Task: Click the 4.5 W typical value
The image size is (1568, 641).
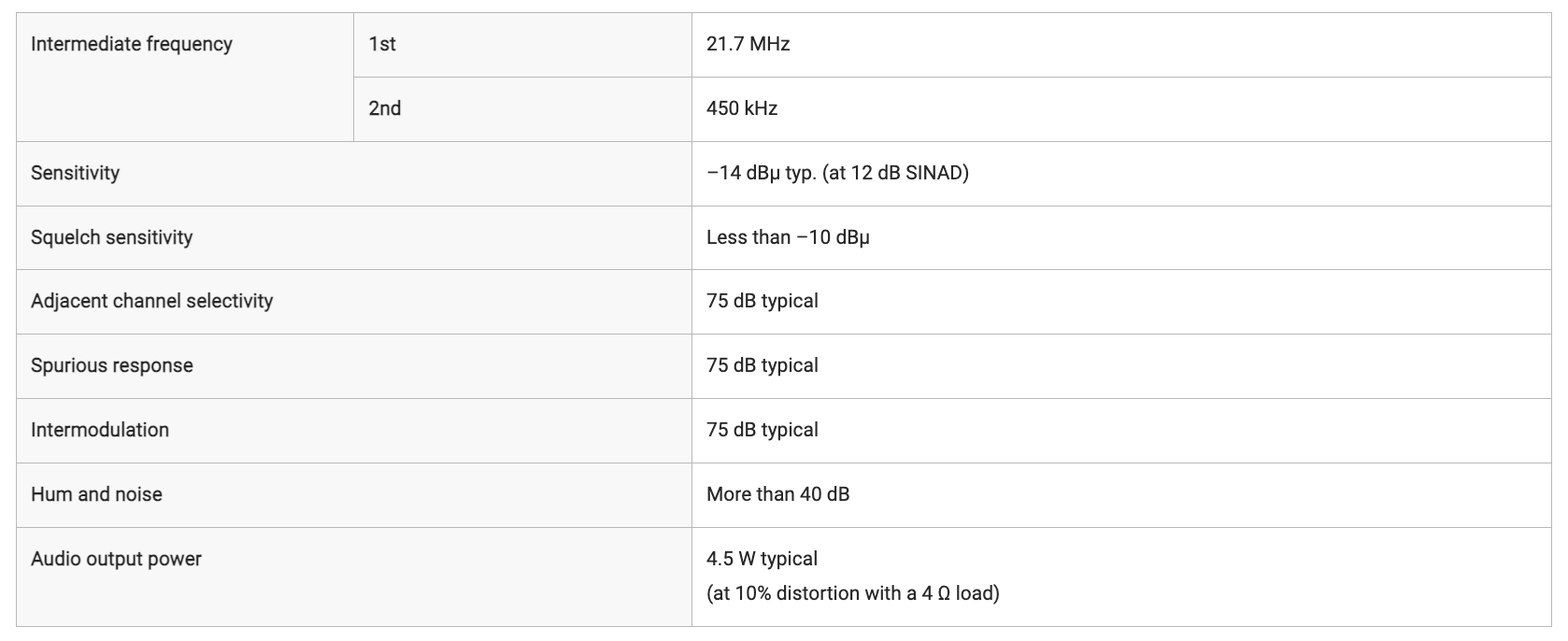Action: pyautogui.click(x=763, y=559)
